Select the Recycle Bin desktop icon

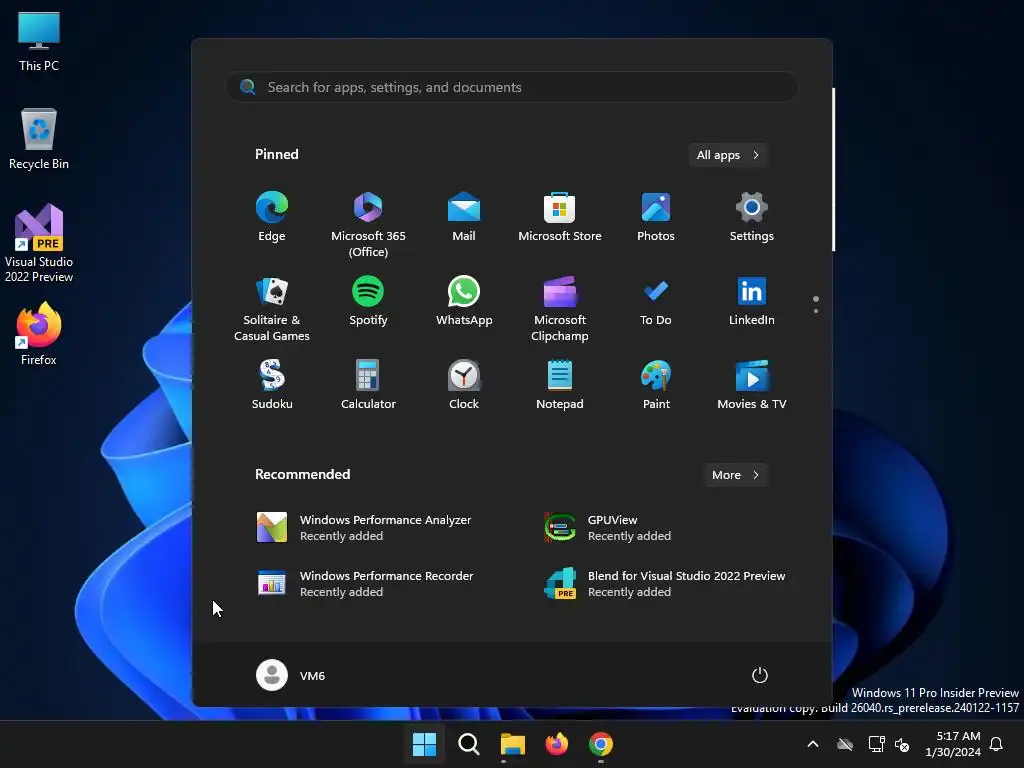coord(39,139)
